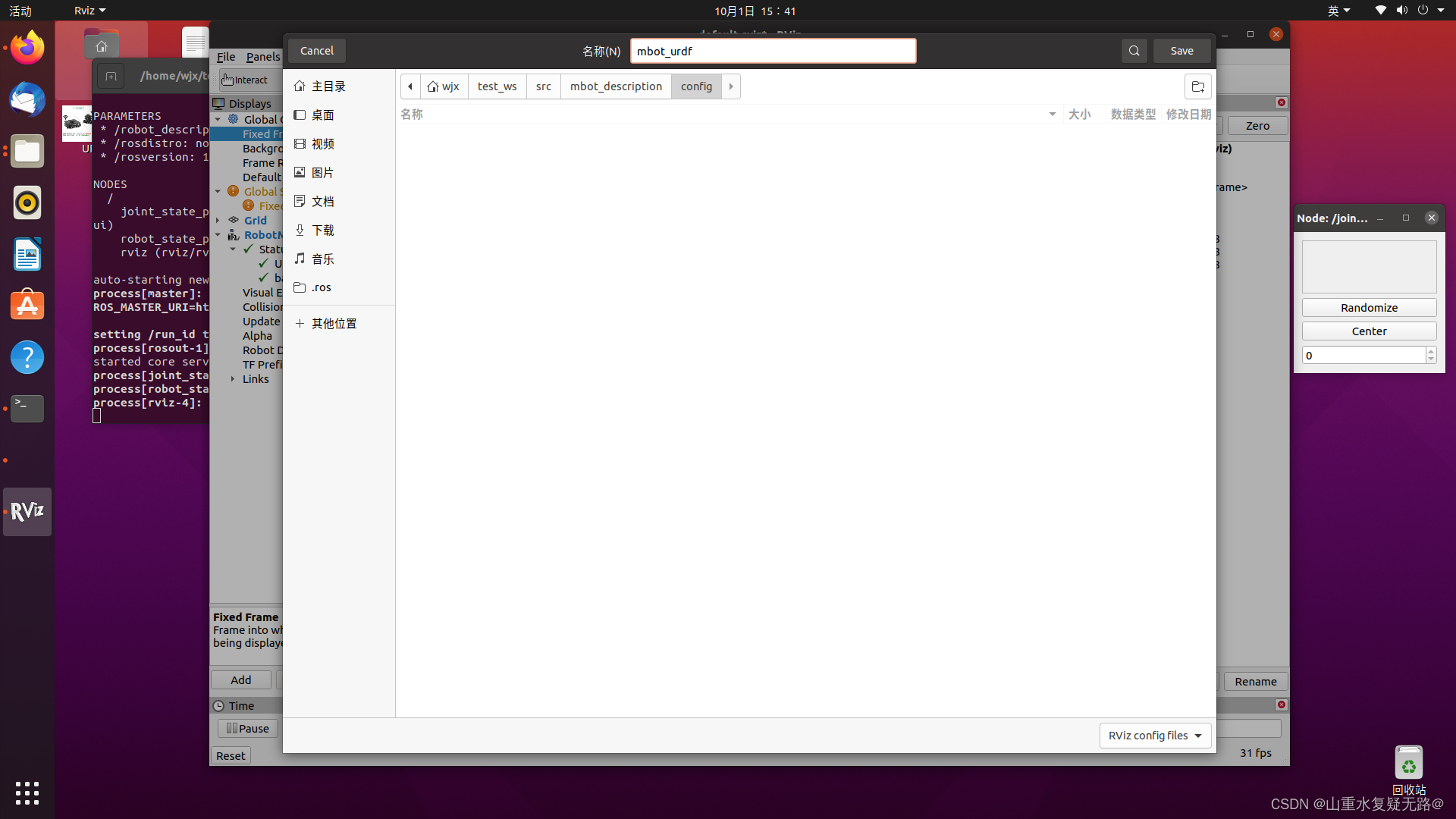Click Reset in RViz bottom bar
This screenshot has height=819, width=1456.
[231, 756]
